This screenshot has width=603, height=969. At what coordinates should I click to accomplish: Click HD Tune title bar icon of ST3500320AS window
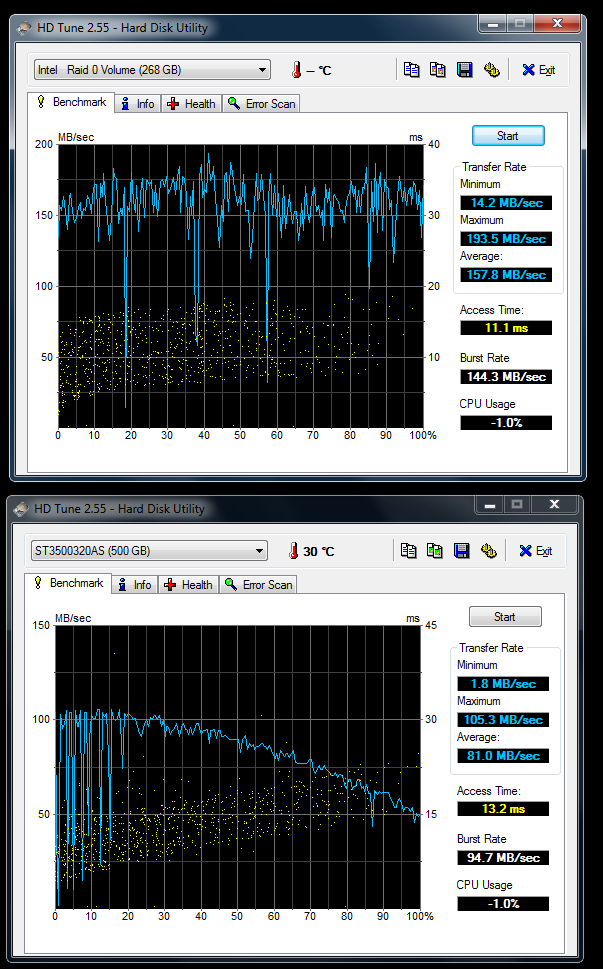tap(23, 509)
